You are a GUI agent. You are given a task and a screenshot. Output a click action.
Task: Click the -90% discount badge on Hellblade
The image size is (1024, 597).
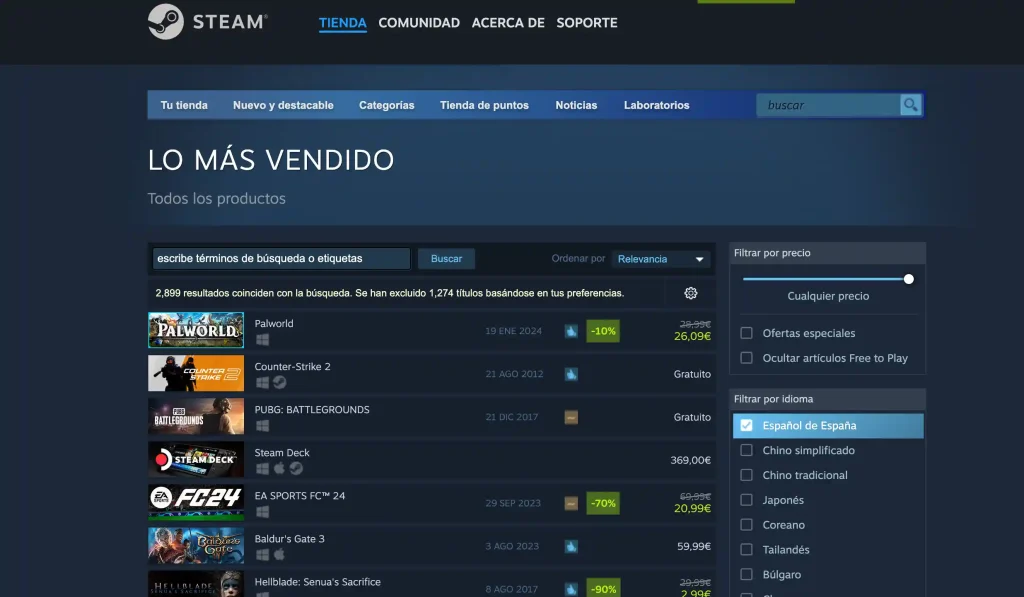coord(603,588)
